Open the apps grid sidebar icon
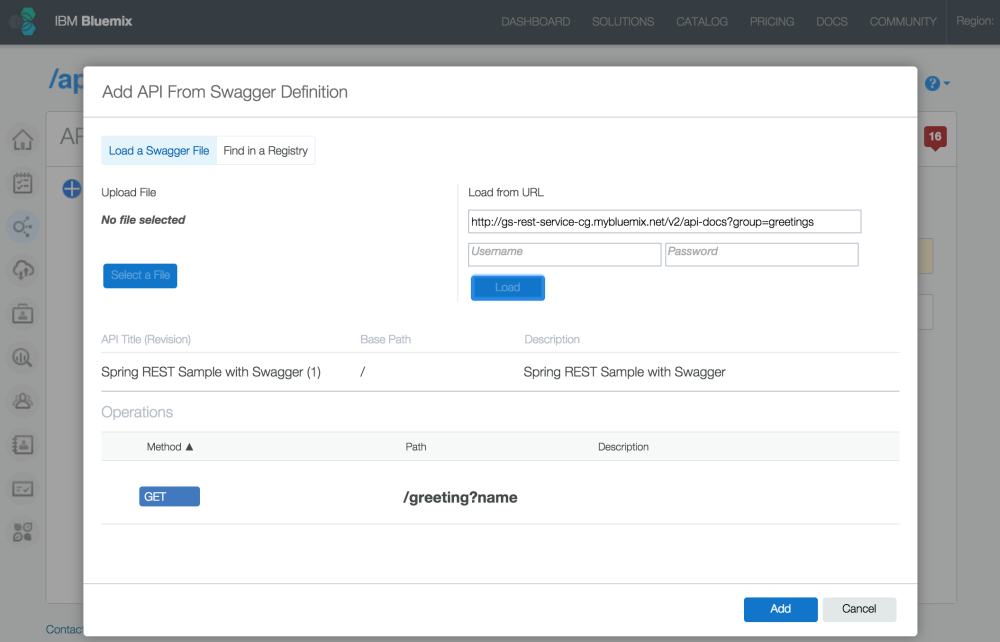 (x=23, y=532)
